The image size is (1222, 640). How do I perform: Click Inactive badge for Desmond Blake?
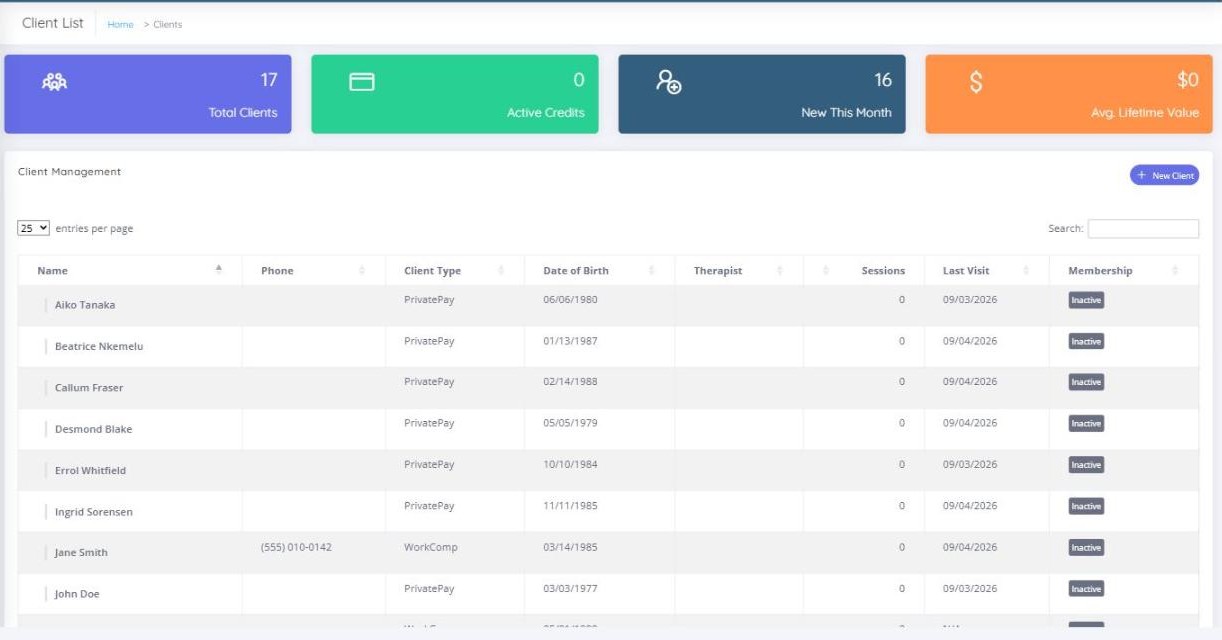pos(1086,423)
